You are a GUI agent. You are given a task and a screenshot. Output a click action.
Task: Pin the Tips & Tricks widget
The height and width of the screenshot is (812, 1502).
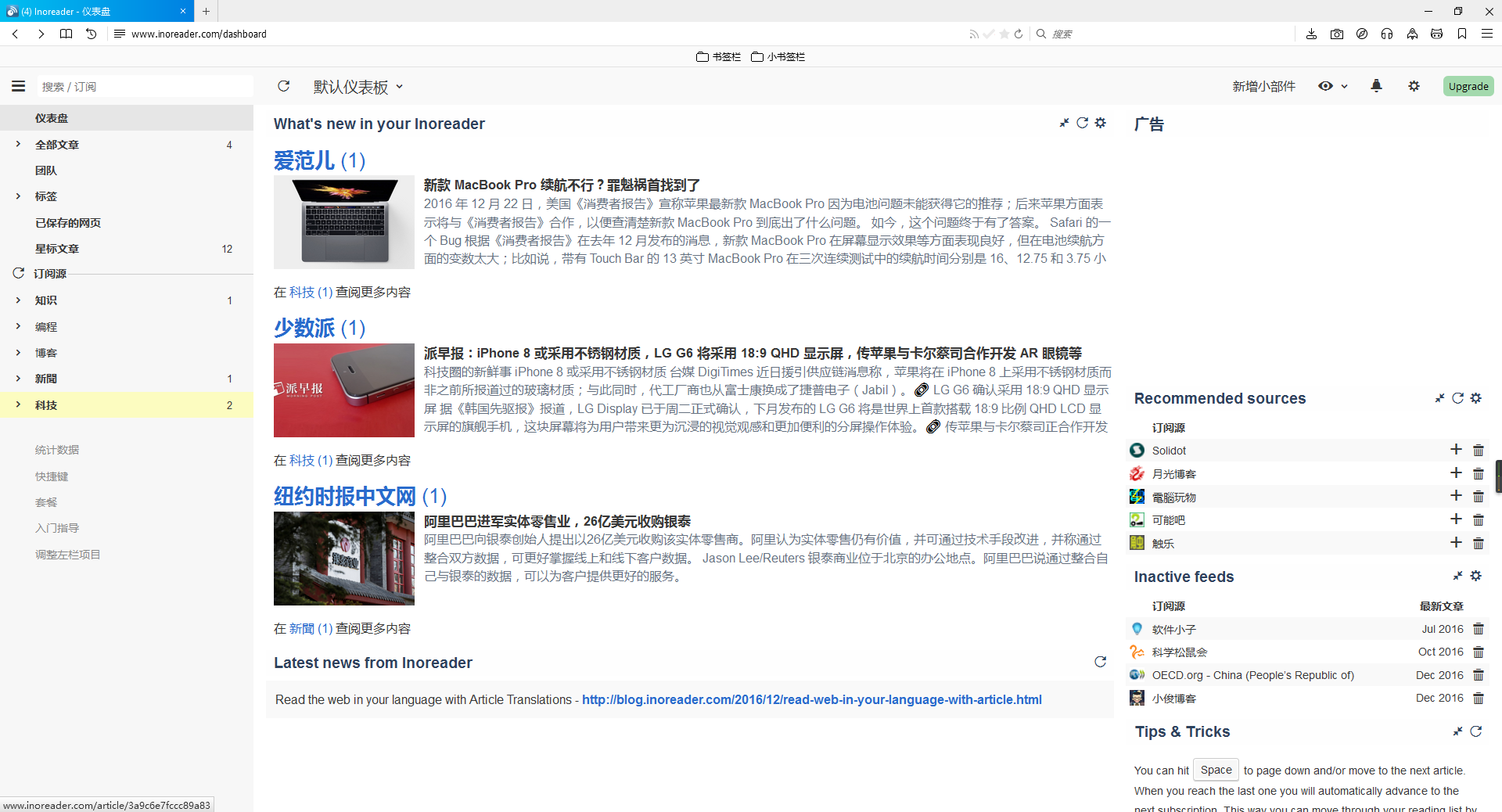[x=1457, y=731]
